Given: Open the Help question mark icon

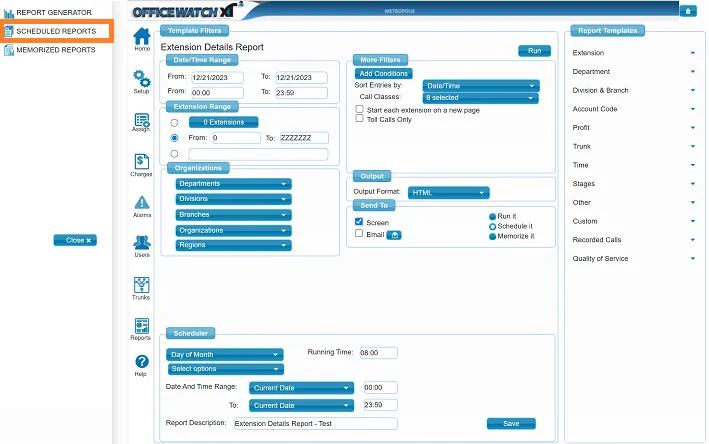Looking at the screenshot, I should click(142, 362).
